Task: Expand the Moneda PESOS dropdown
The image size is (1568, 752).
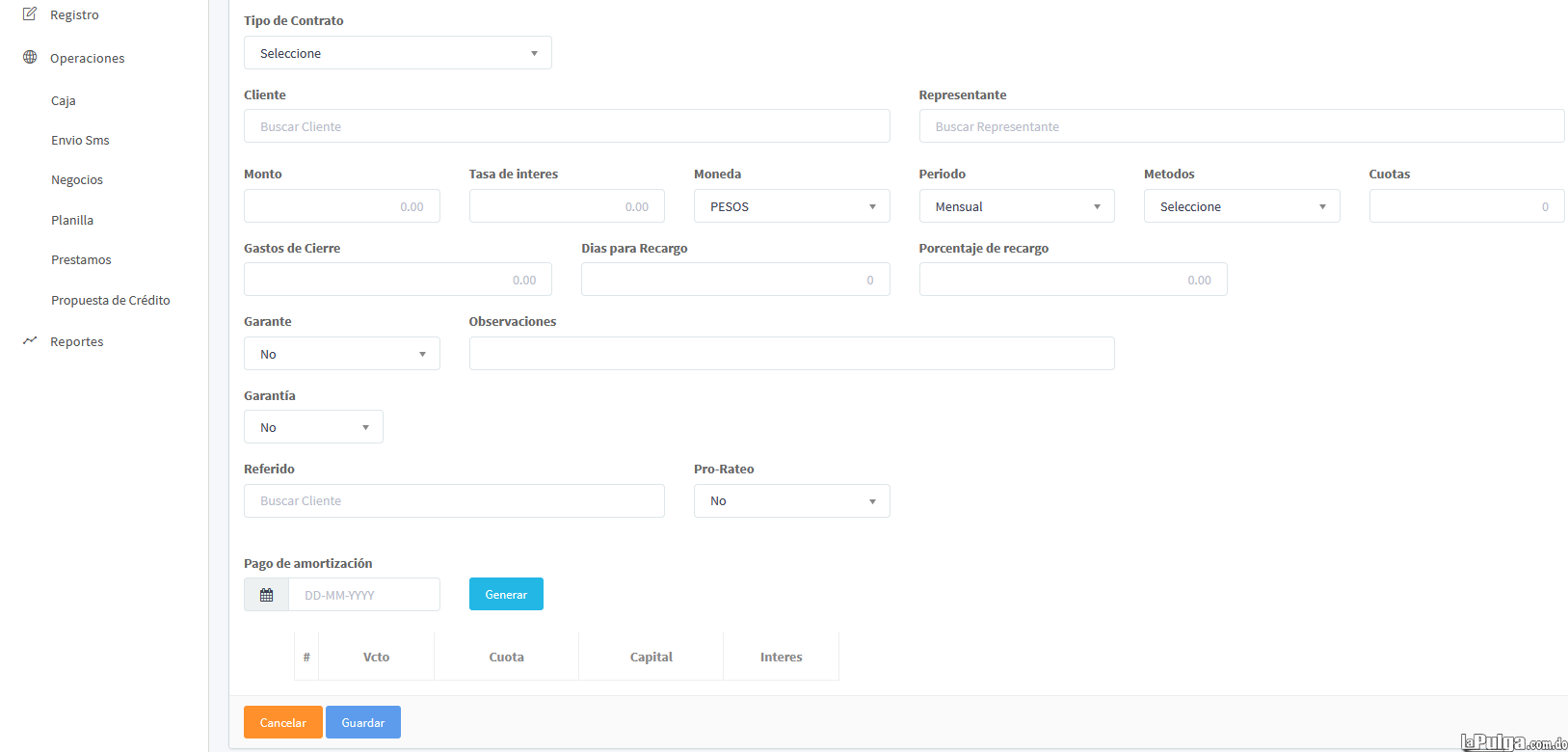Action: 792,206
